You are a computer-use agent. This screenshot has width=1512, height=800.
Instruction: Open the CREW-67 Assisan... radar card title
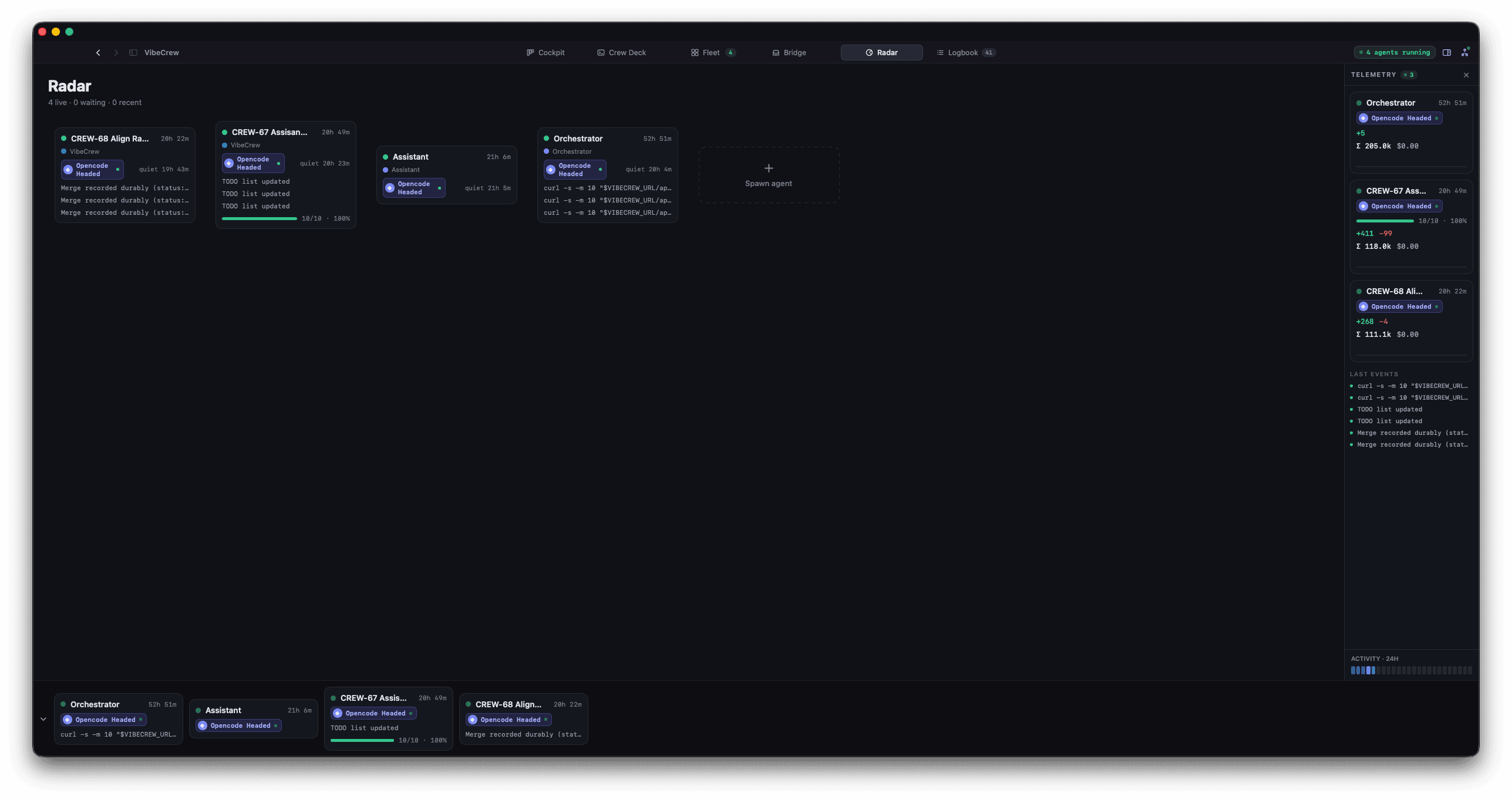[270, 133]
